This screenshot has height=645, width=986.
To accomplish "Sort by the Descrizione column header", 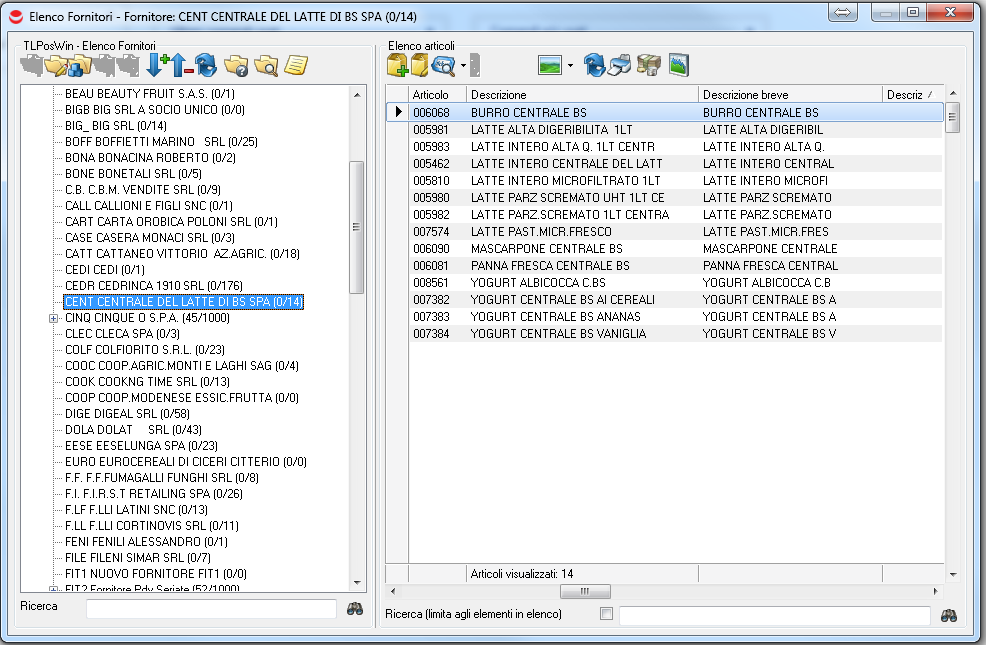I will coord(582,95).
